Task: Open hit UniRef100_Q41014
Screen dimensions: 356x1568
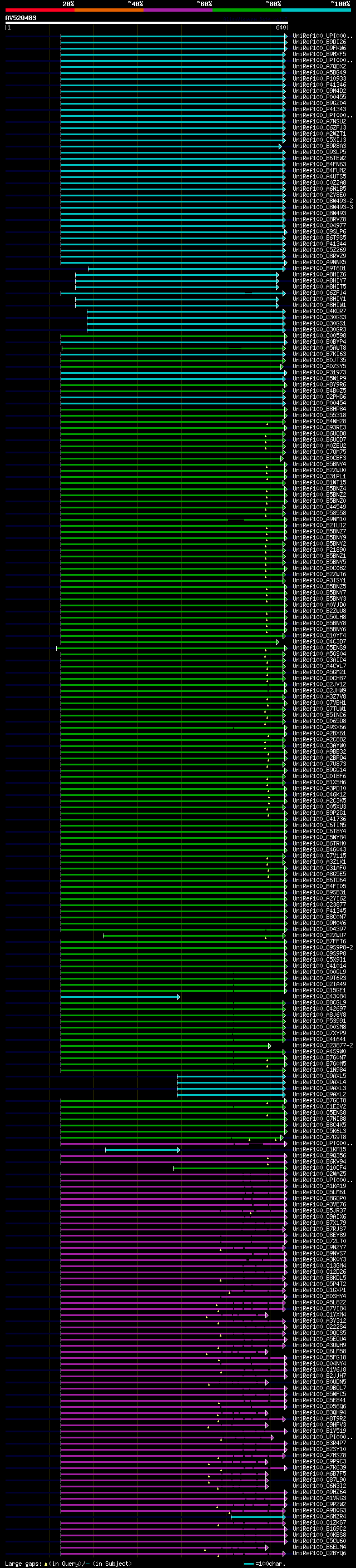Action: click(319, 966)
